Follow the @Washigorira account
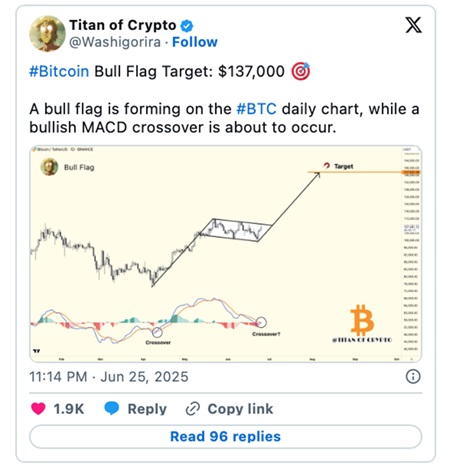Viewport: 453px width, 475px height. pyautogui.click(x=195, y=42)
